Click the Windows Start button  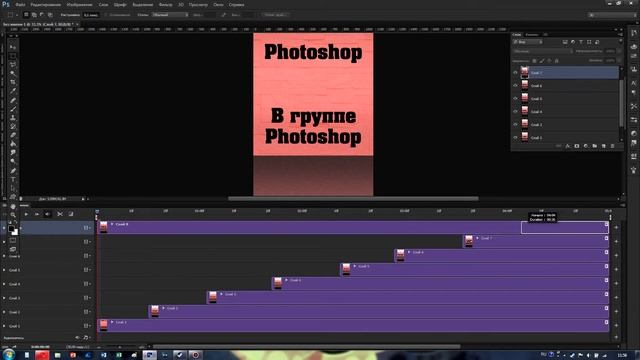[x=8, y=355]
